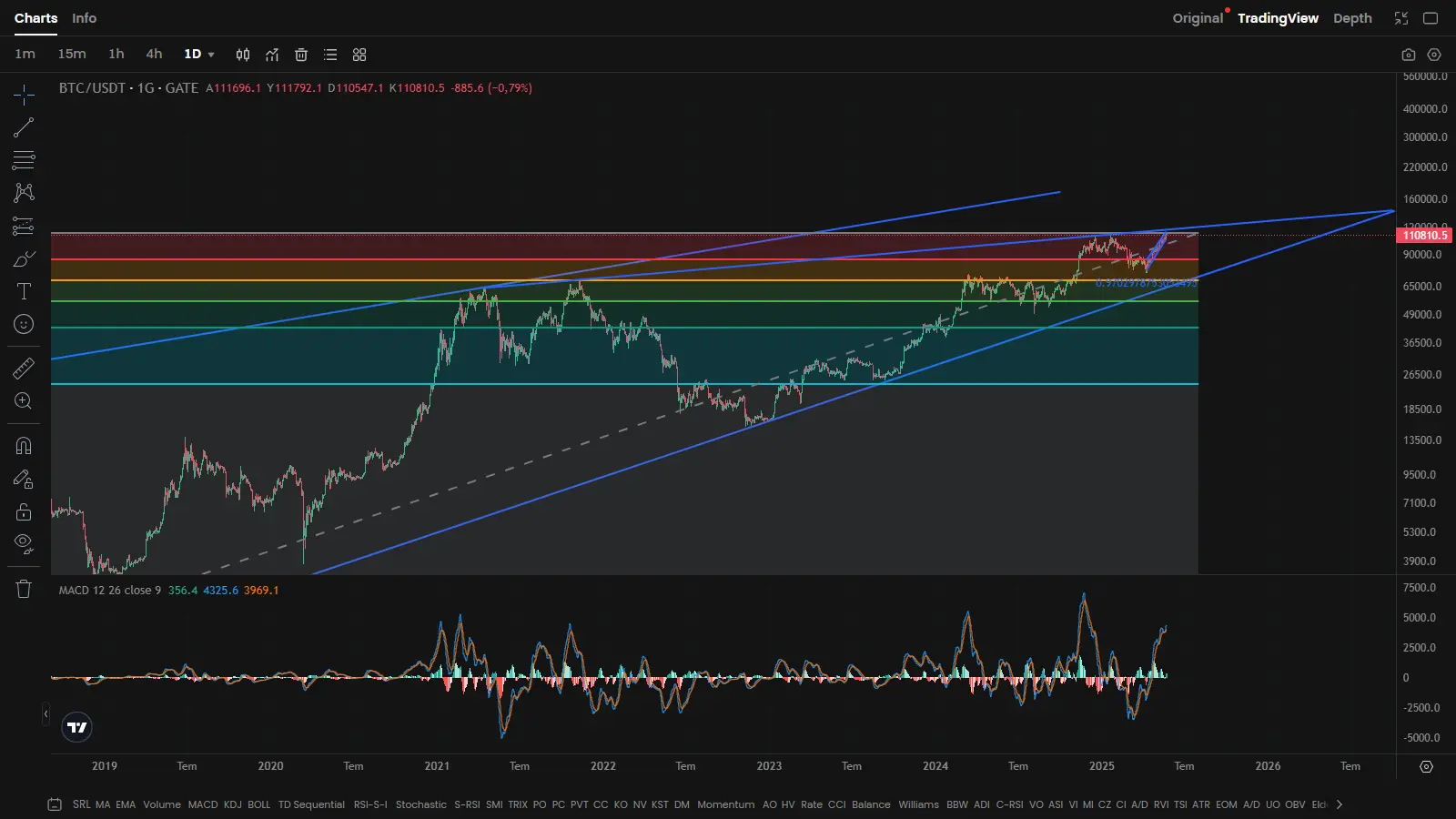The image size is (1456, 819).
Task: Set the interval to 4h
Action: [155, 55]
